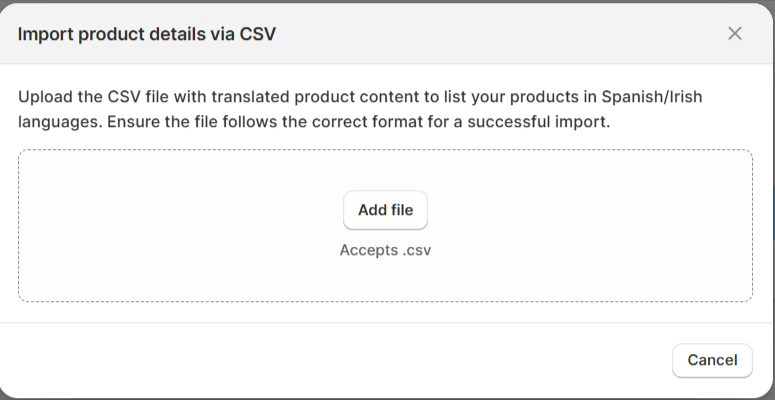775x400 pixels.
Task: Click the word 'Import' in the title
Action: point(43,34)
